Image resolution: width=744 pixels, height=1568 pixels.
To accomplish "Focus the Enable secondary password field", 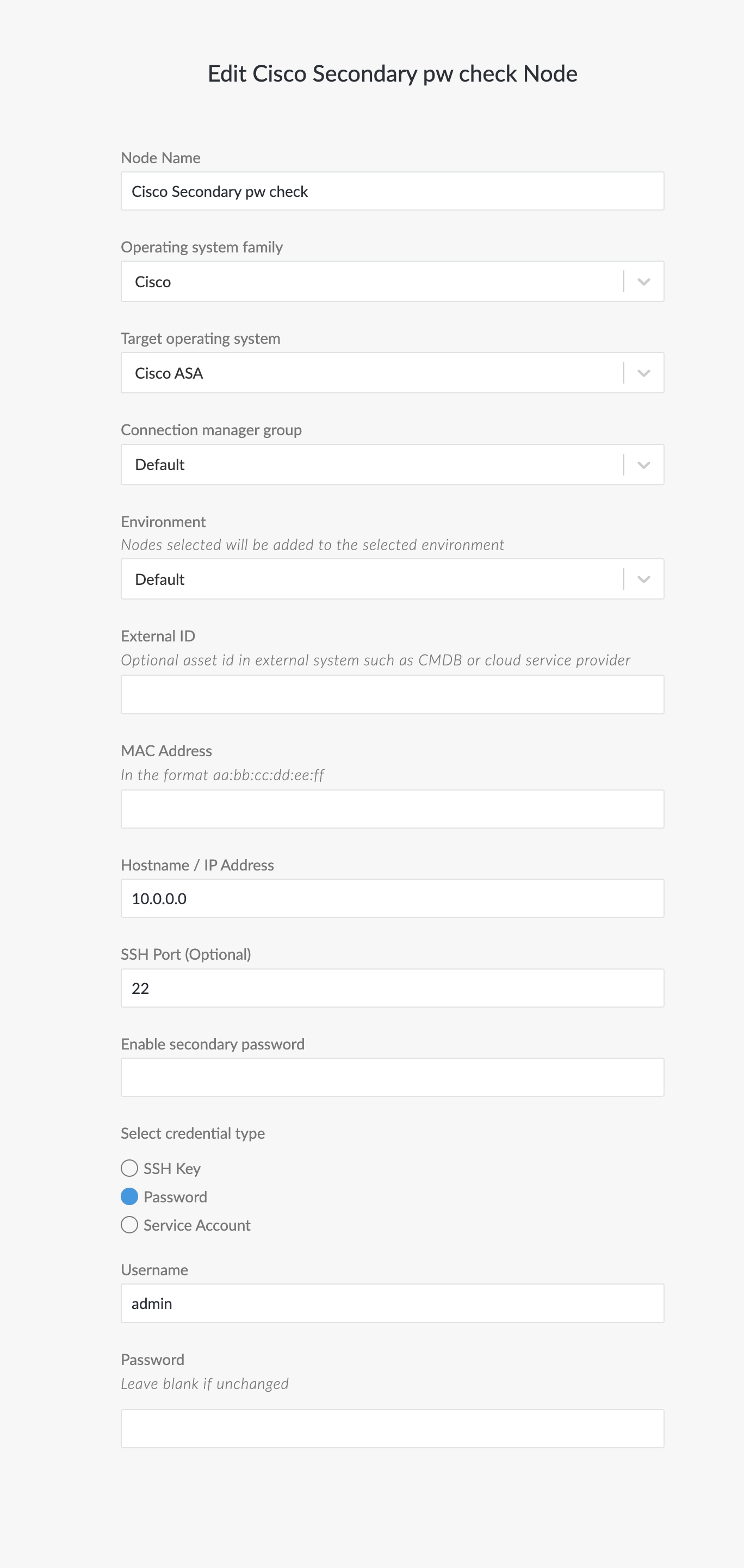I will tap(392, 1077).
